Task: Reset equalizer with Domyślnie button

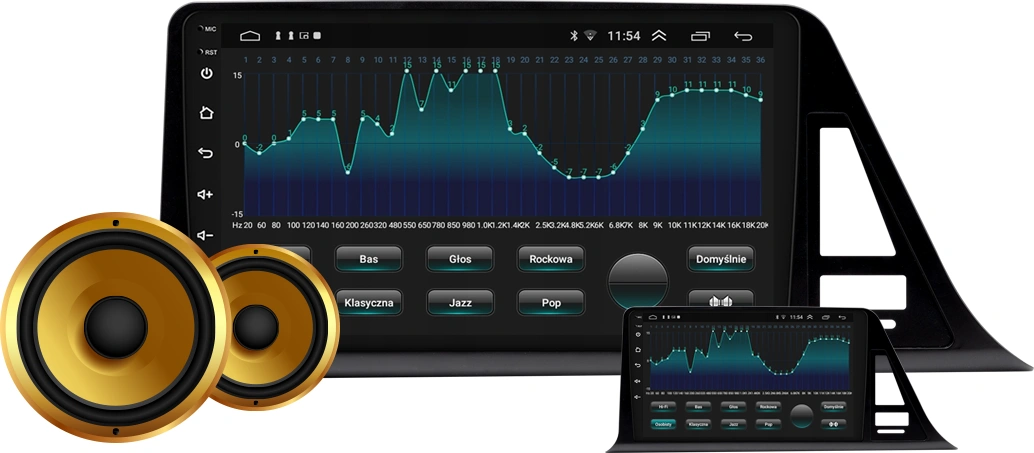Action: pos(721,259)
